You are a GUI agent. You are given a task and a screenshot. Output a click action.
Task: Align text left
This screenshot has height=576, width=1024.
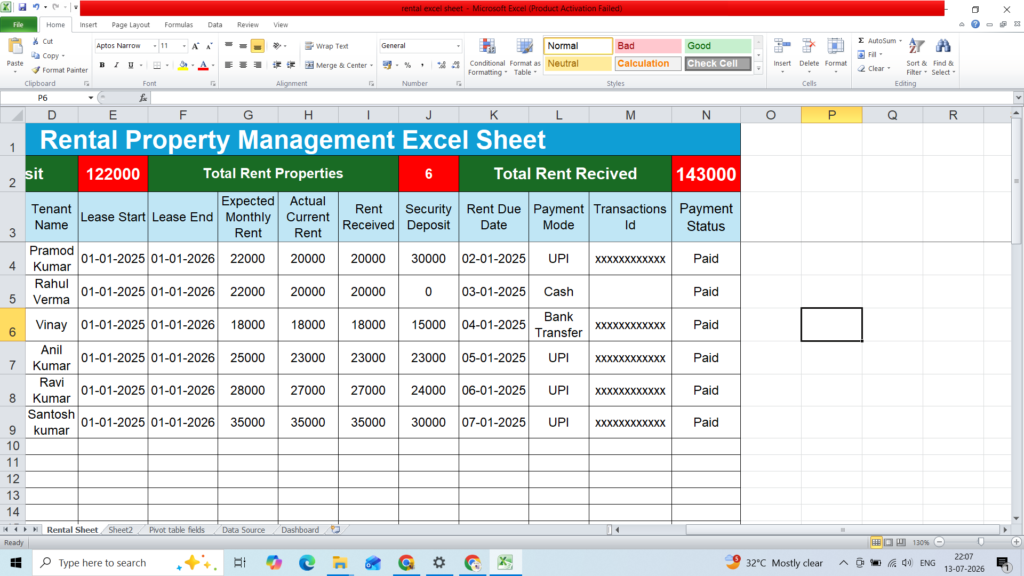point(229,65)
